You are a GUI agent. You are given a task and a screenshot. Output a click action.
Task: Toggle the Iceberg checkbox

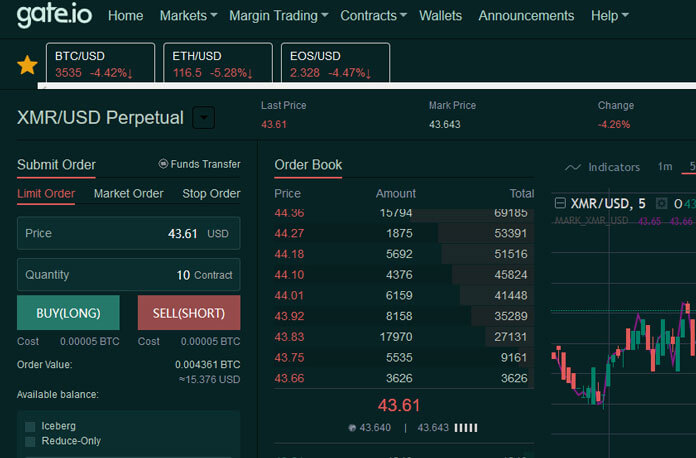click(30, 426)
